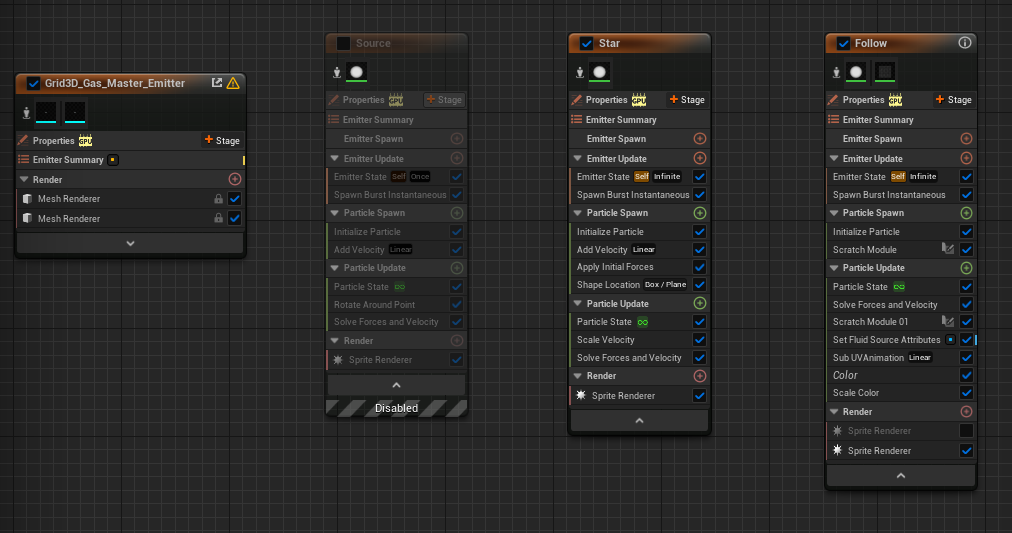The width and height of the screenshot is (1012, 533).
Task: Click Follow emitter second renderer thumbnail
Action: click(885, 72)
